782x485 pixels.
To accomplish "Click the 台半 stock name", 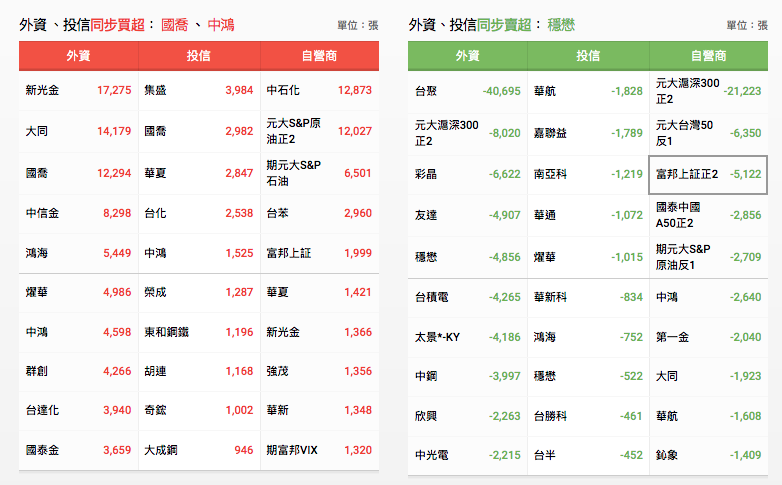I will point(545,455).
